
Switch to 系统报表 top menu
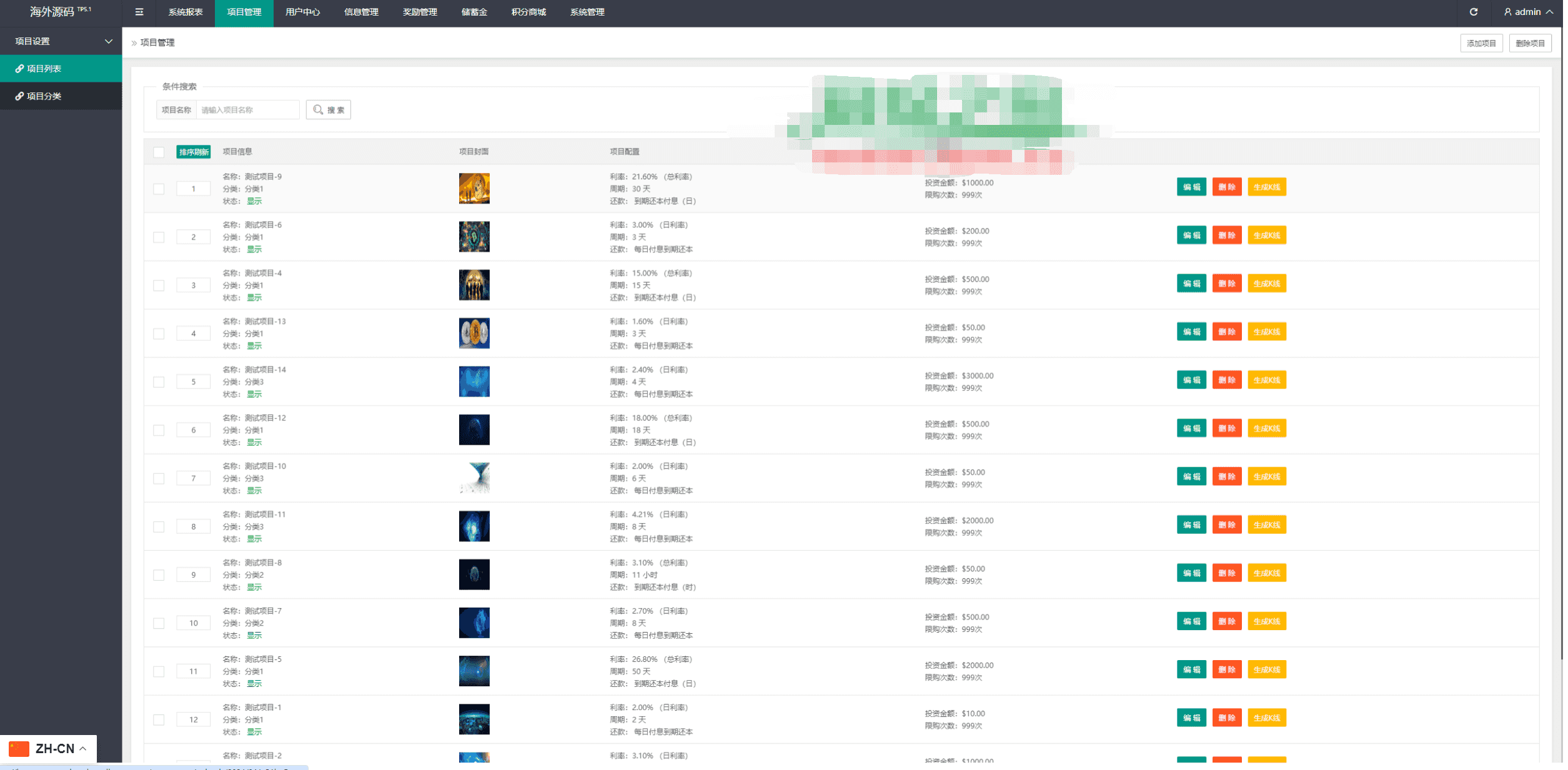coord(186,12)
